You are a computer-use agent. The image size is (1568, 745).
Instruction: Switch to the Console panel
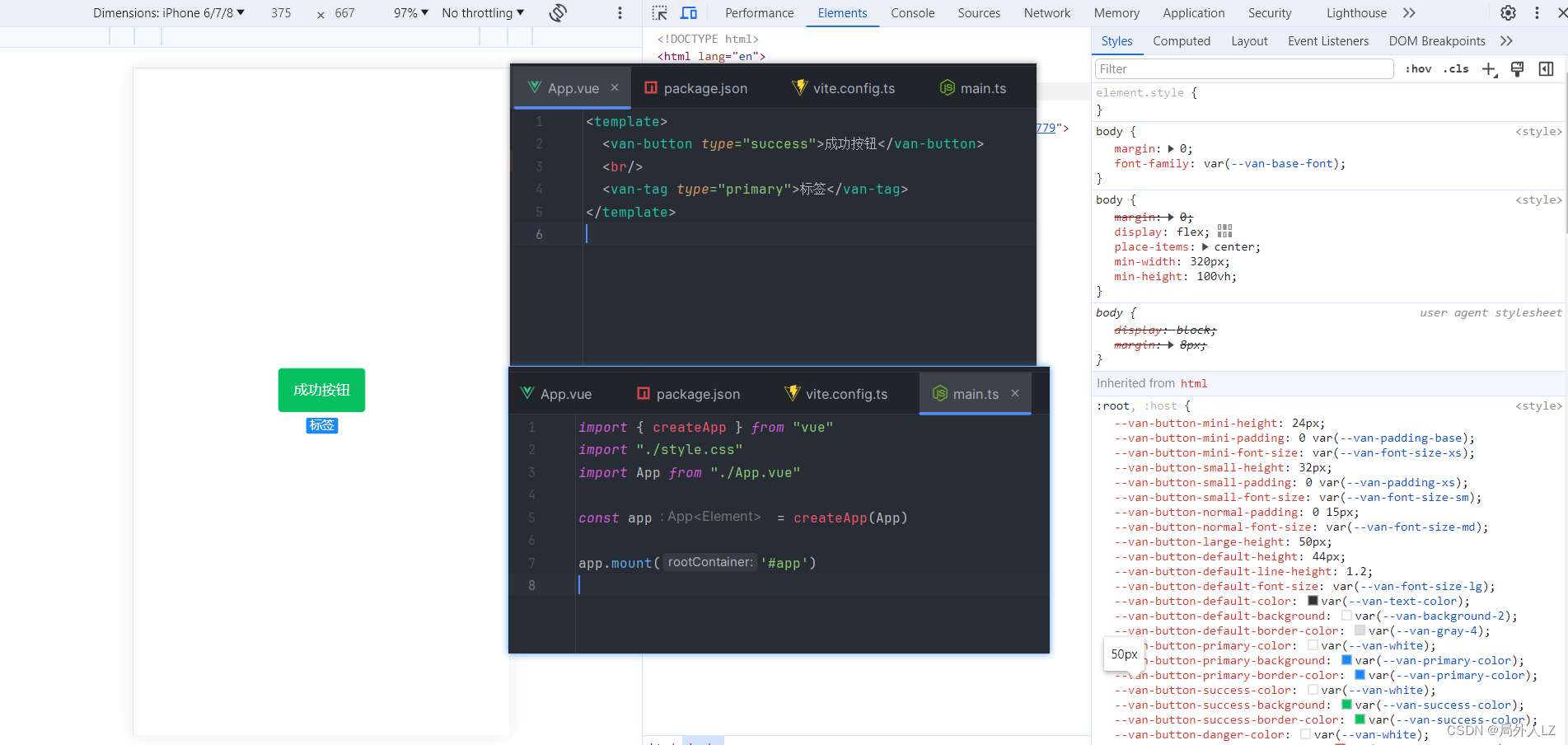click(912, 13)
